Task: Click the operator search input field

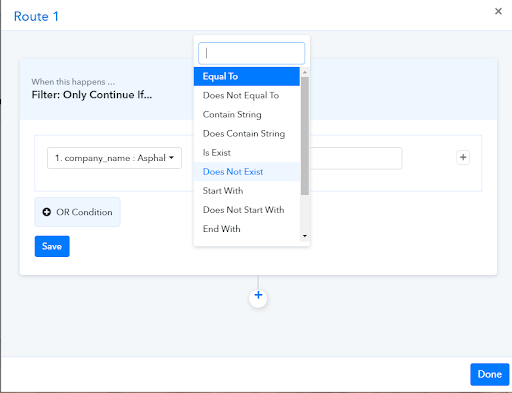Action: coord(252,53)
